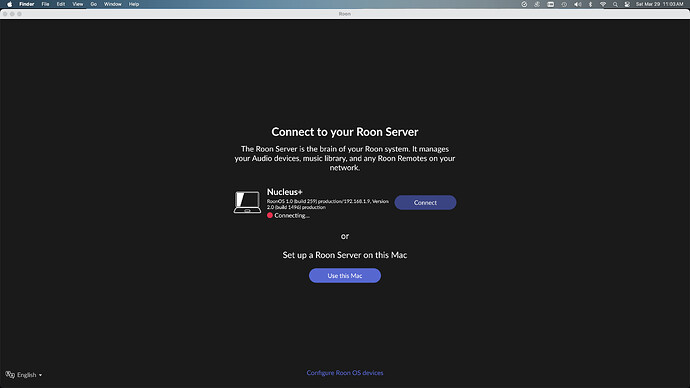Click the red Connecting status dot
This screenshot has height=388, width=690.
(270, 215)
